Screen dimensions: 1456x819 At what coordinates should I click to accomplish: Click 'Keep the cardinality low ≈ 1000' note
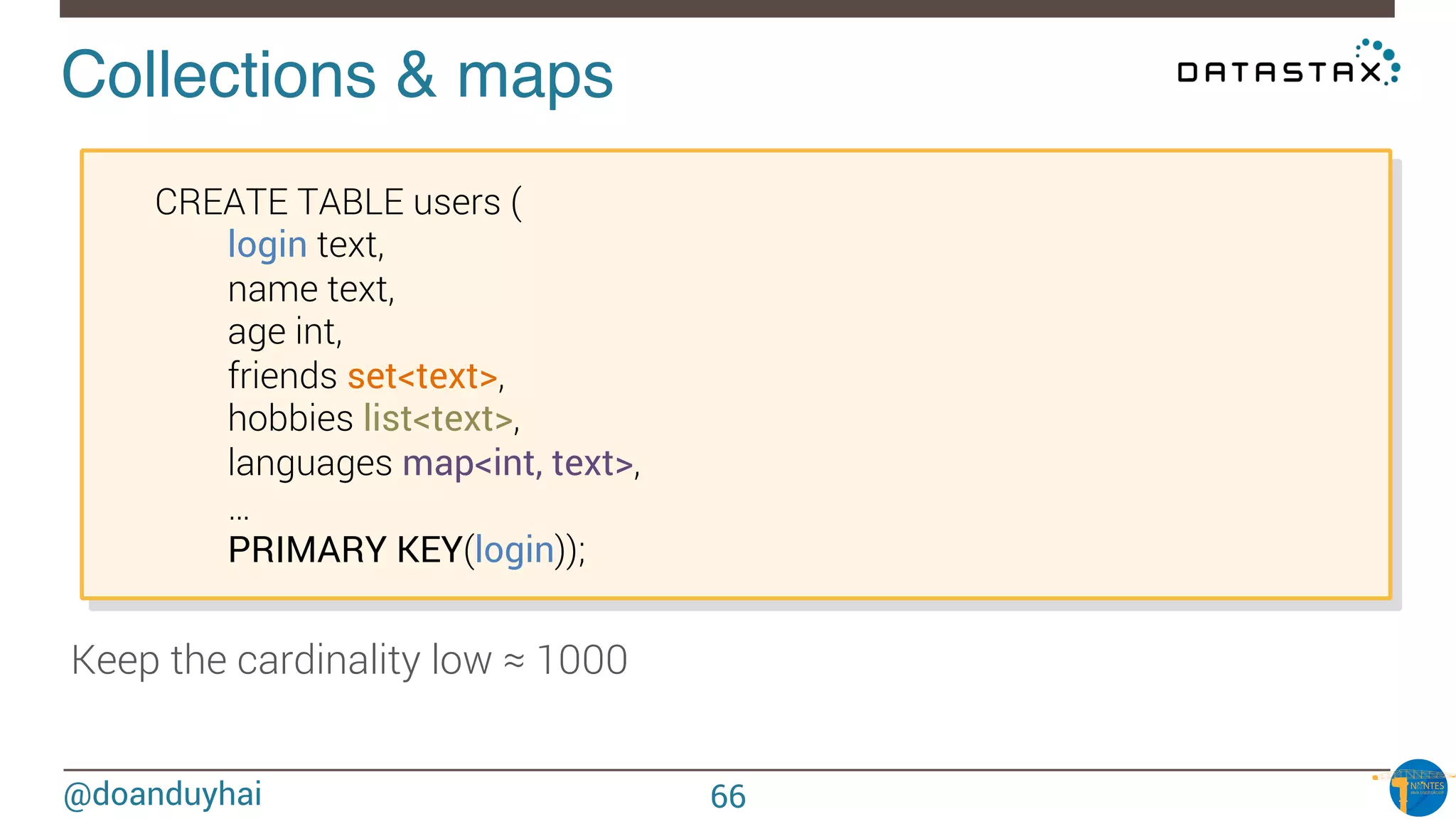(349, 660)
